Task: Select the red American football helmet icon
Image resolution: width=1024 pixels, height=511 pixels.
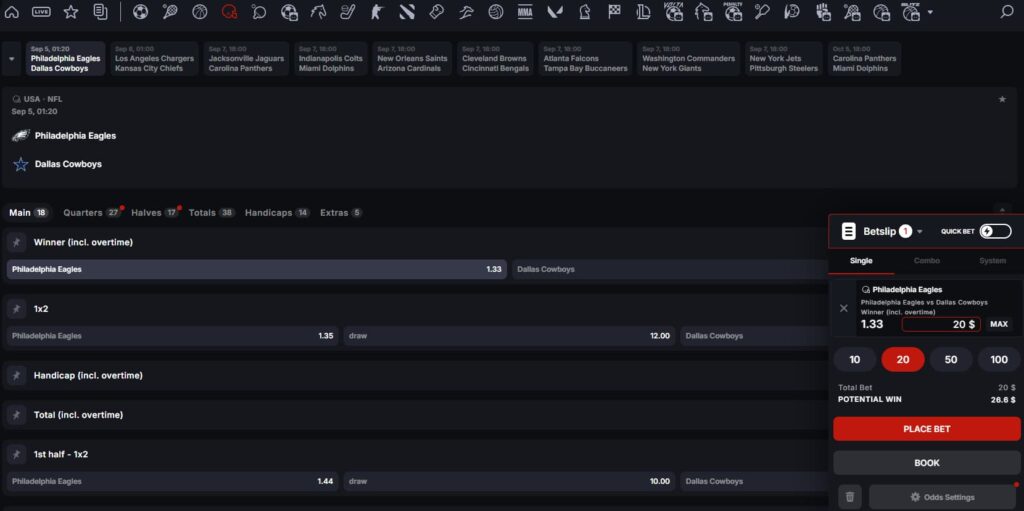Action: pyautogui.click(x=229, y=12)
